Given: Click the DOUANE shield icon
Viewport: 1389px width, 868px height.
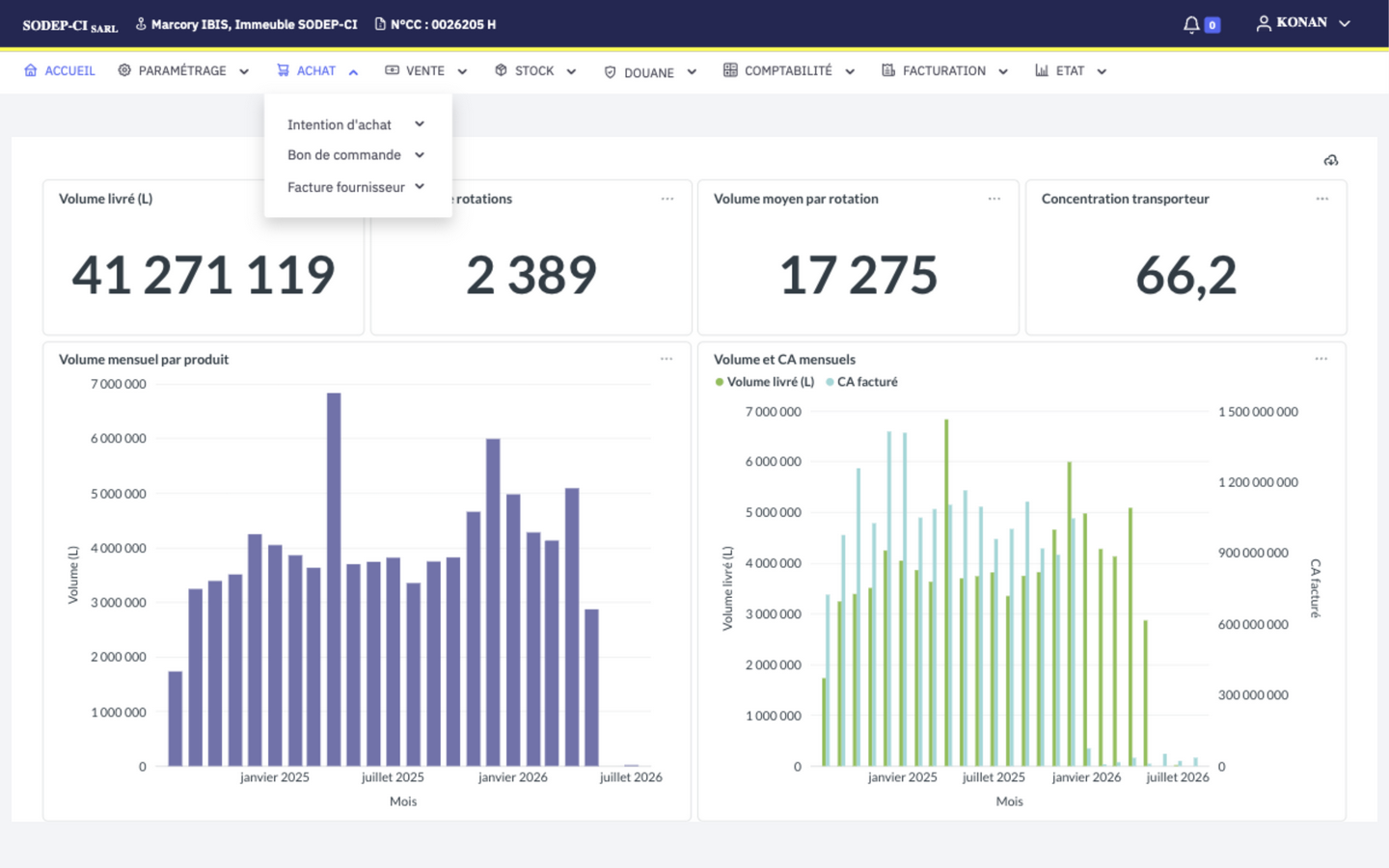Looking at the screenshot, I should pyautogui.click(x=610, y=72).
